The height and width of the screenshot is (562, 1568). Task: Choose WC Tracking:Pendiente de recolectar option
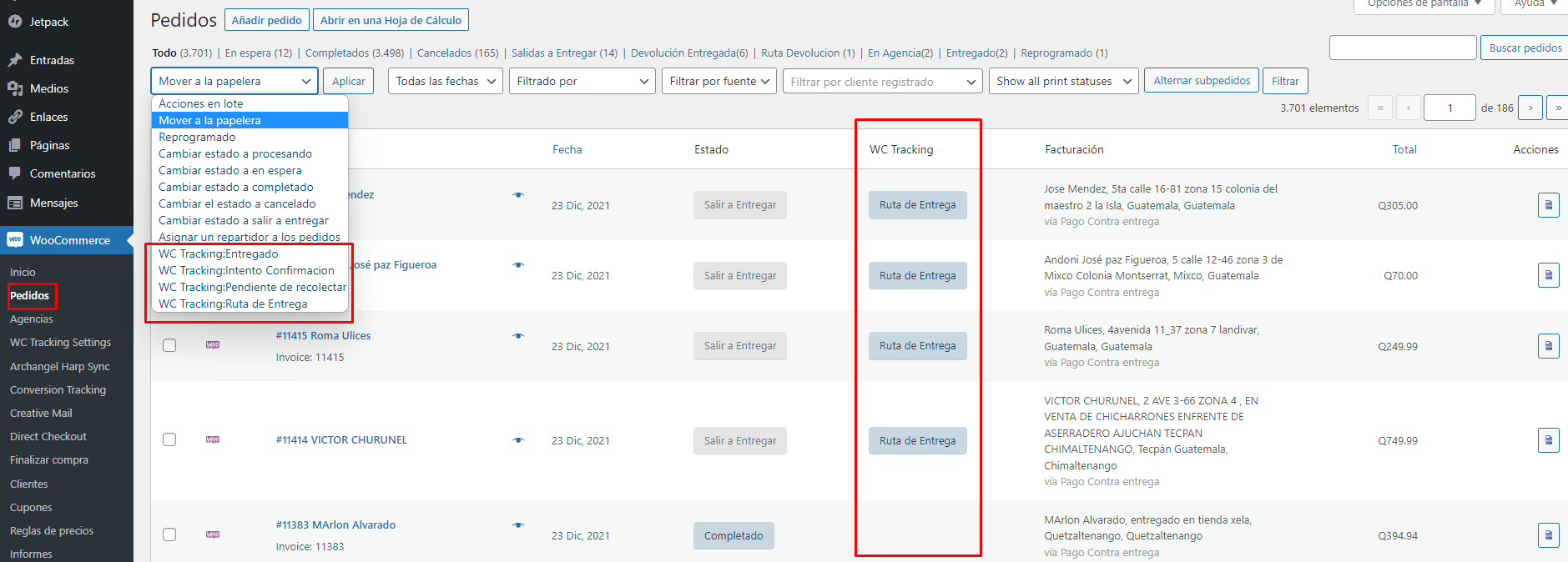click(250, 287)
